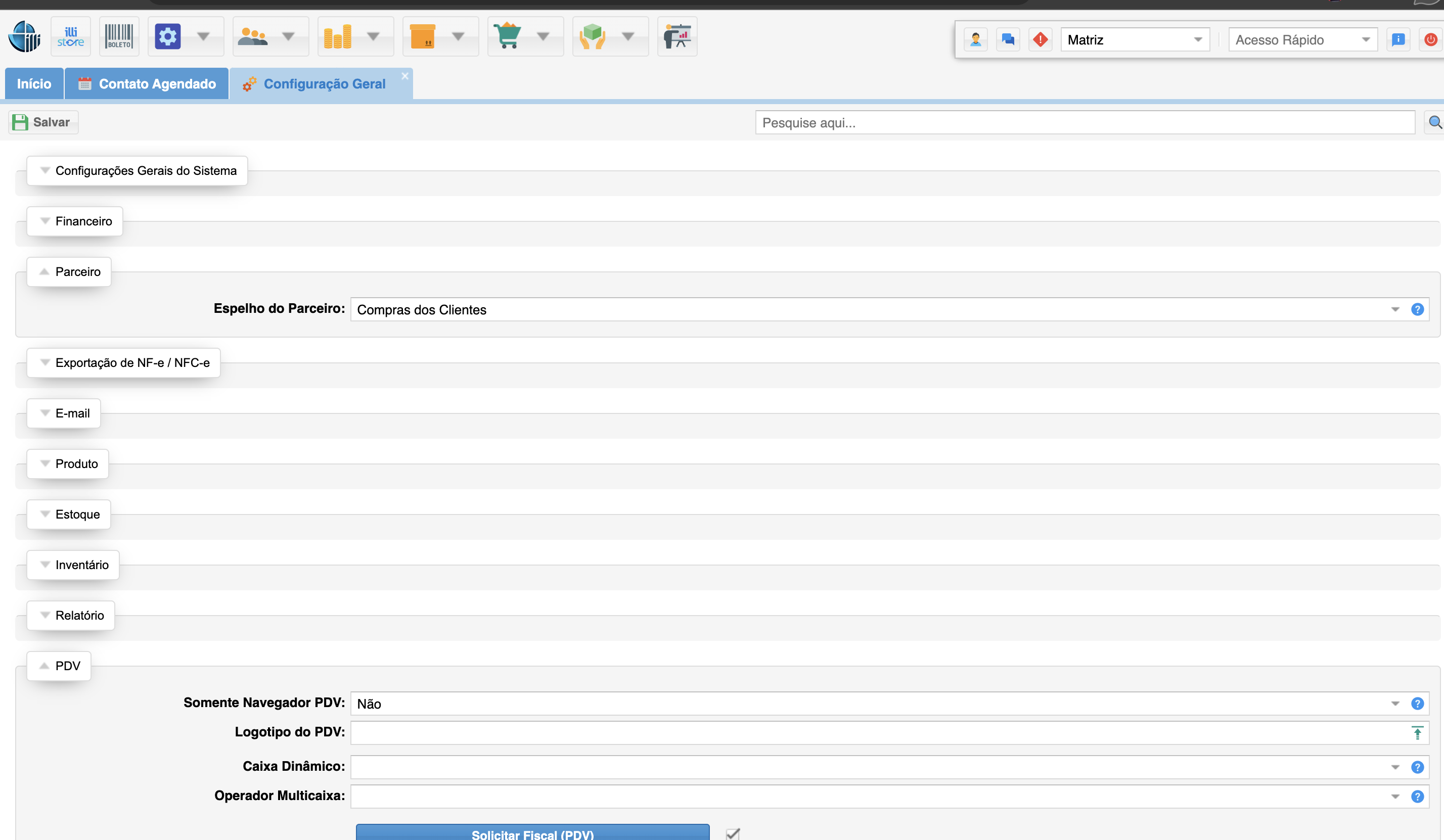The image size is (1444, 840).
Task: Open the people/partners toolbar icon
Action: 253,37
